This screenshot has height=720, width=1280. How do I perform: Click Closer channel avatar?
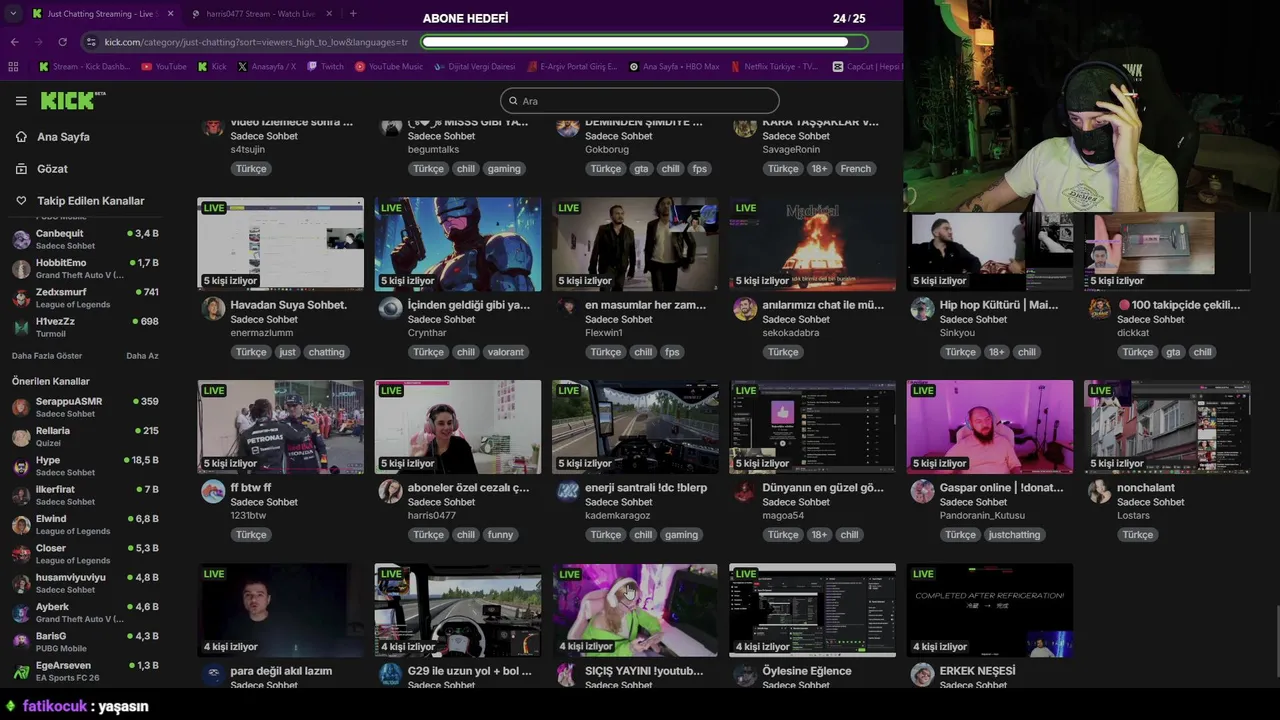coord(20,555)
